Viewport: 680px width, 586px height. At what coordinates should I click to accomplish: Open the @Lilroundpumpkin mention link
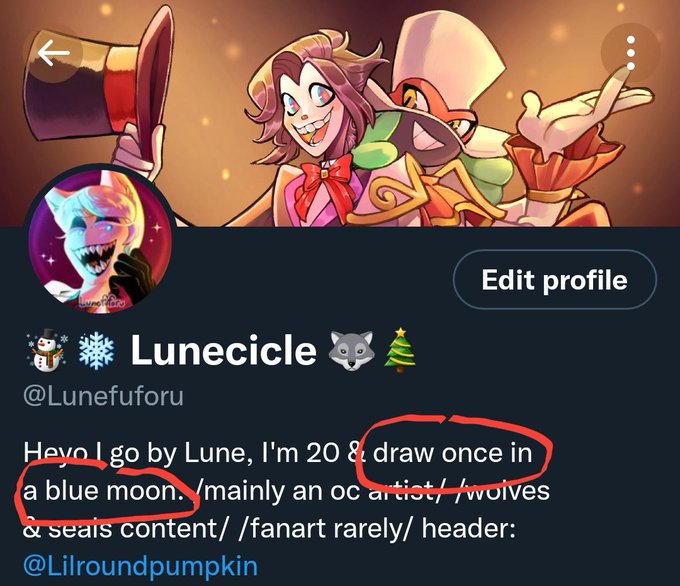(x=140, y=566)
